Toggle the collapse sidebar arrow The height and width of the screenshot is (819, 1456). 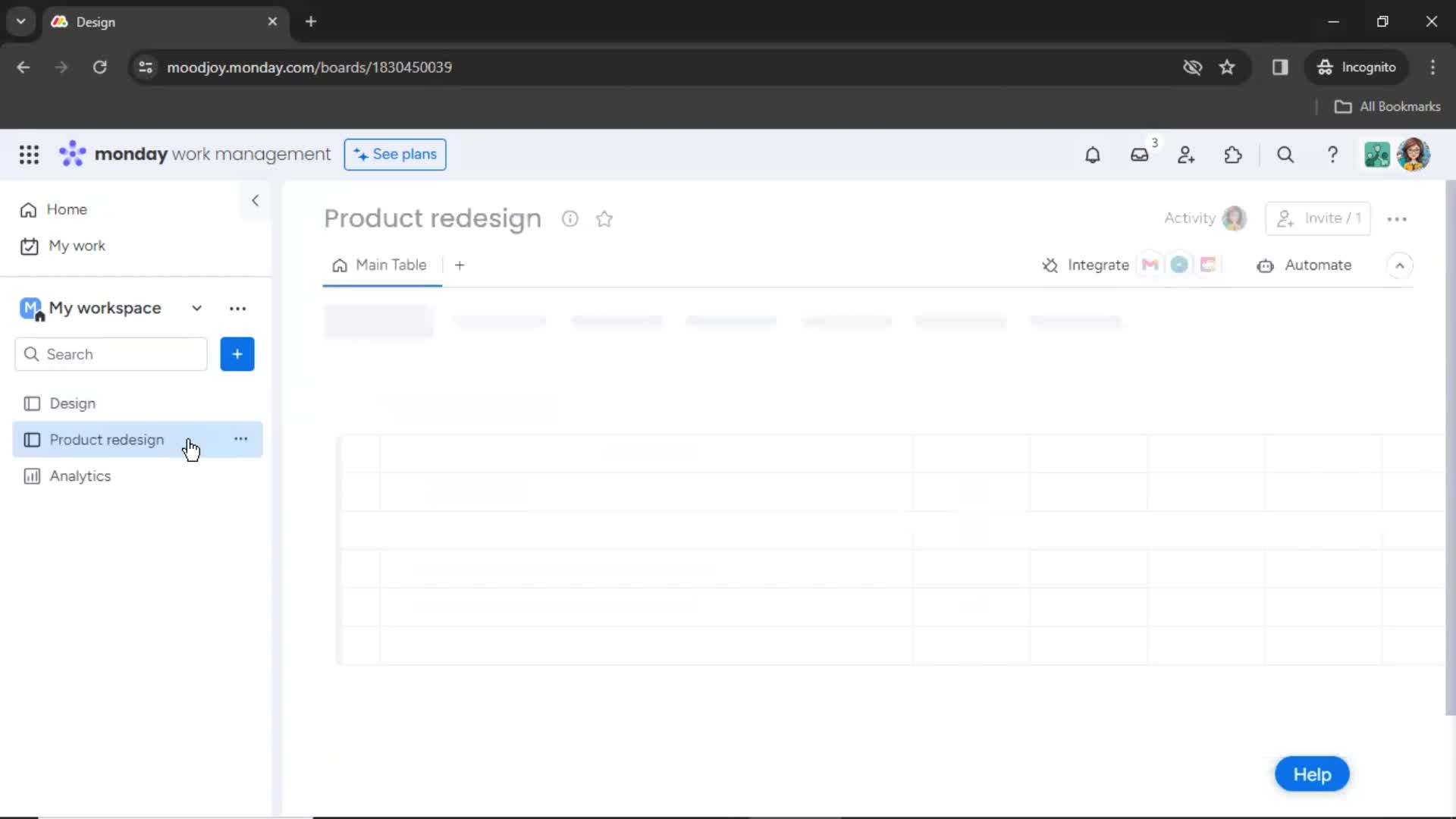tap(255, 200)
